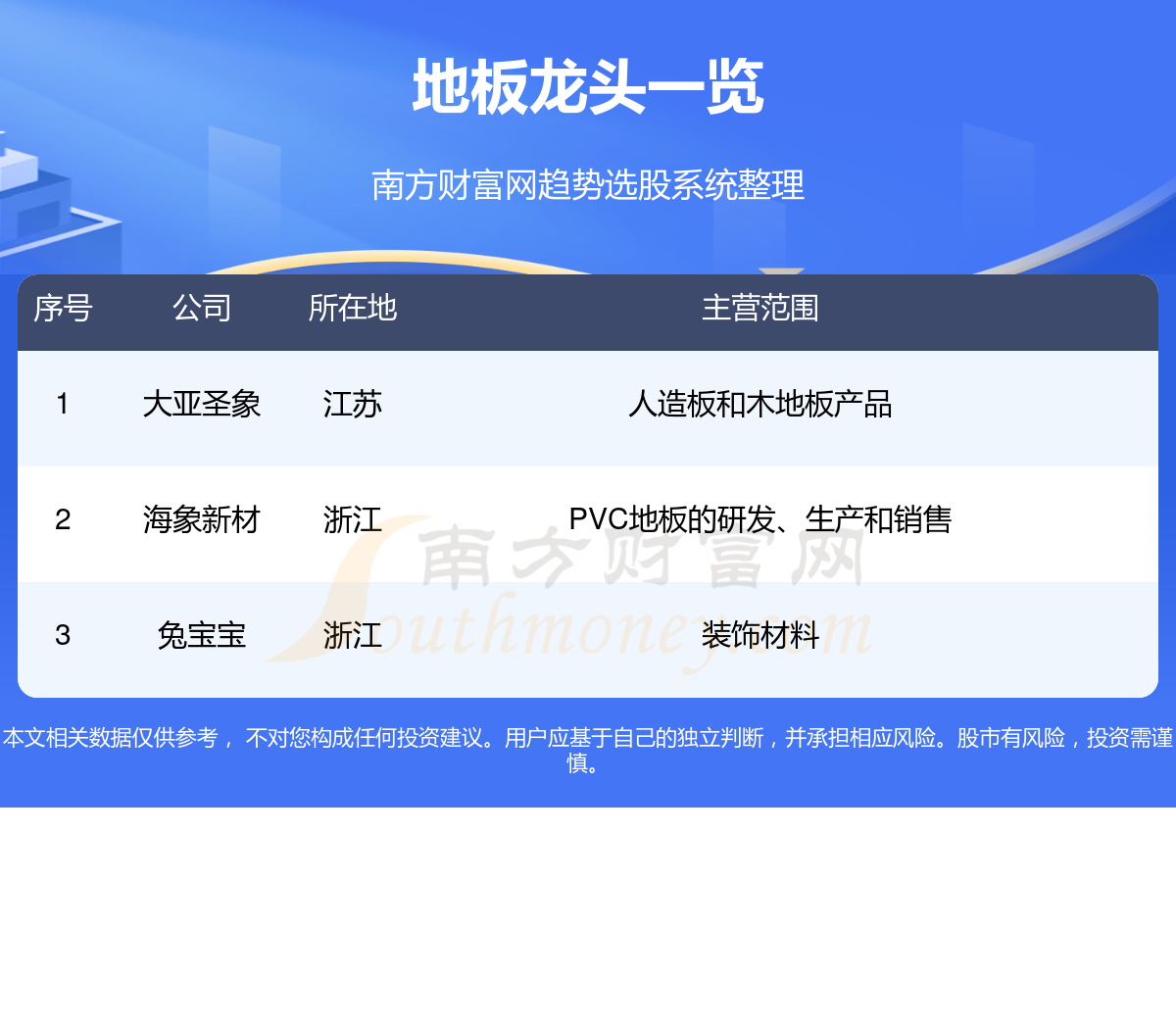The height and width of the screenshot is (1029, 1176).
Task: Select row number 3 cell
Action: 63,635
